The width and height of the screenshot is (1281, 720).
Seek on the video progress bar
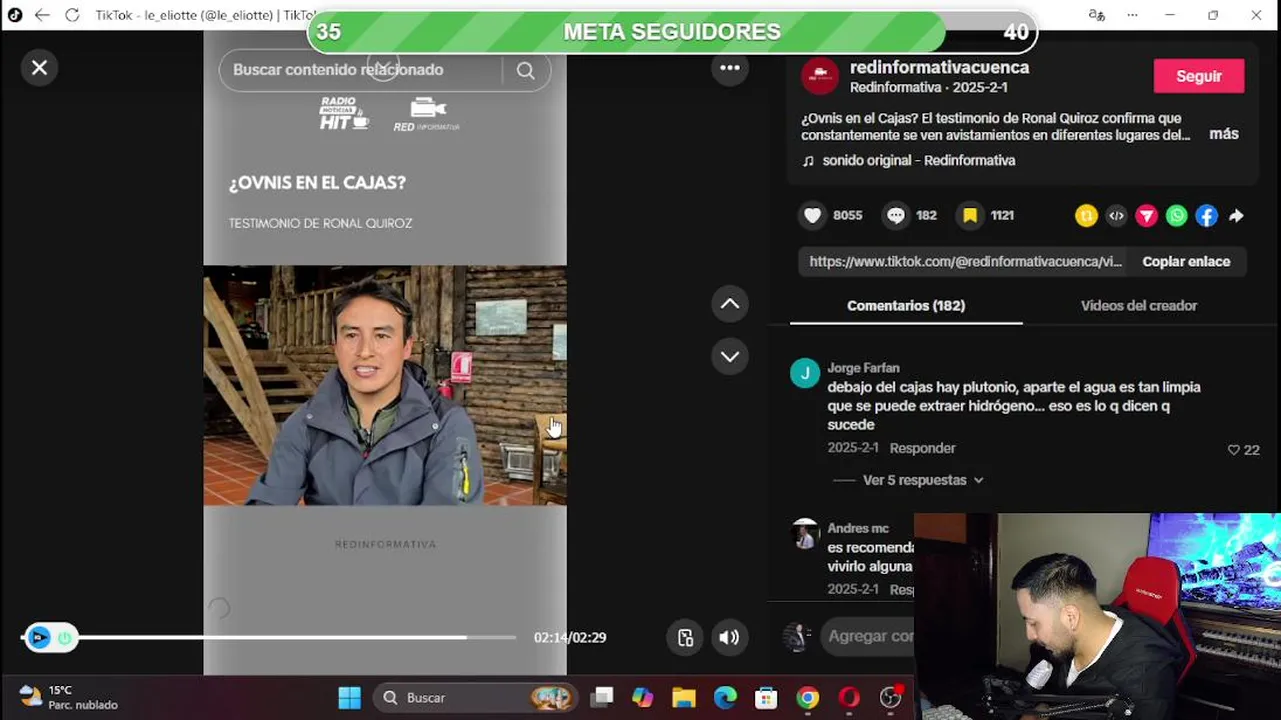click(270, 637)
